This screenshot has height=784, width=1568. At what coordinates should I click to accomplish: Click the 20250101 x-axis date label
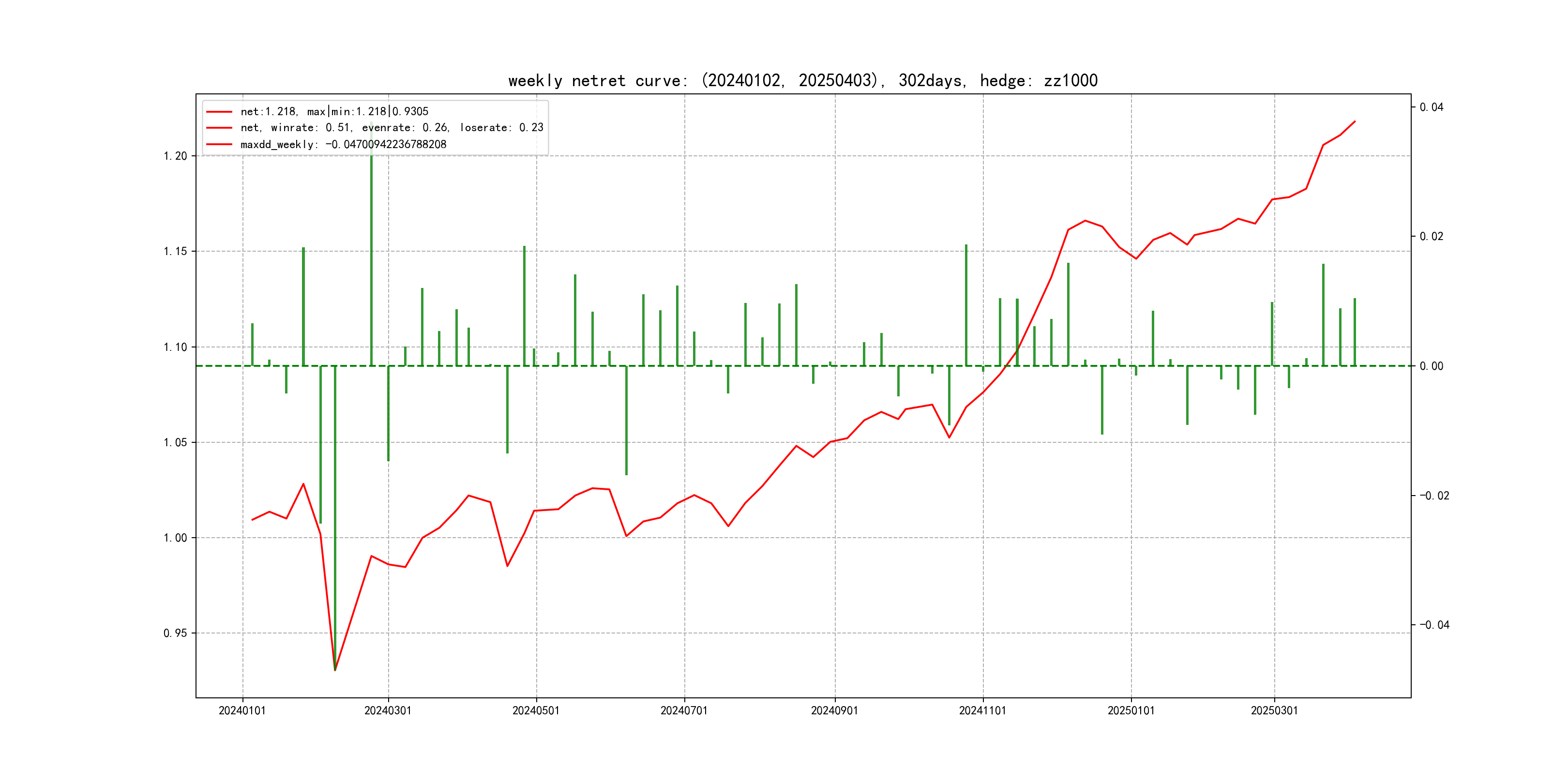pyautogui.click(x=1131, y=710)
